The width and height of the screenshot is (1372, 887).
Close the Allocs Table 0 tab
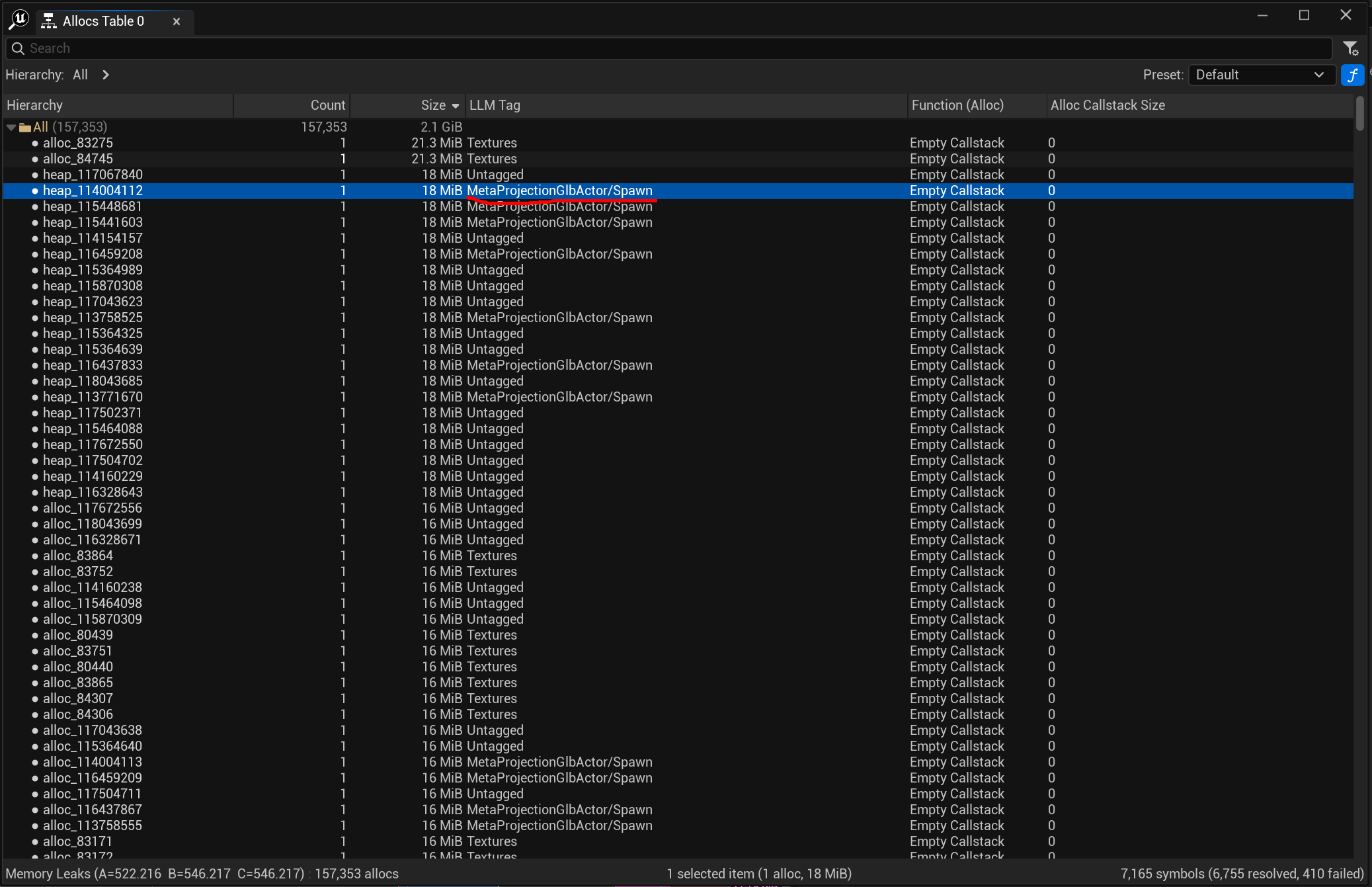click(x=177, y=21)
